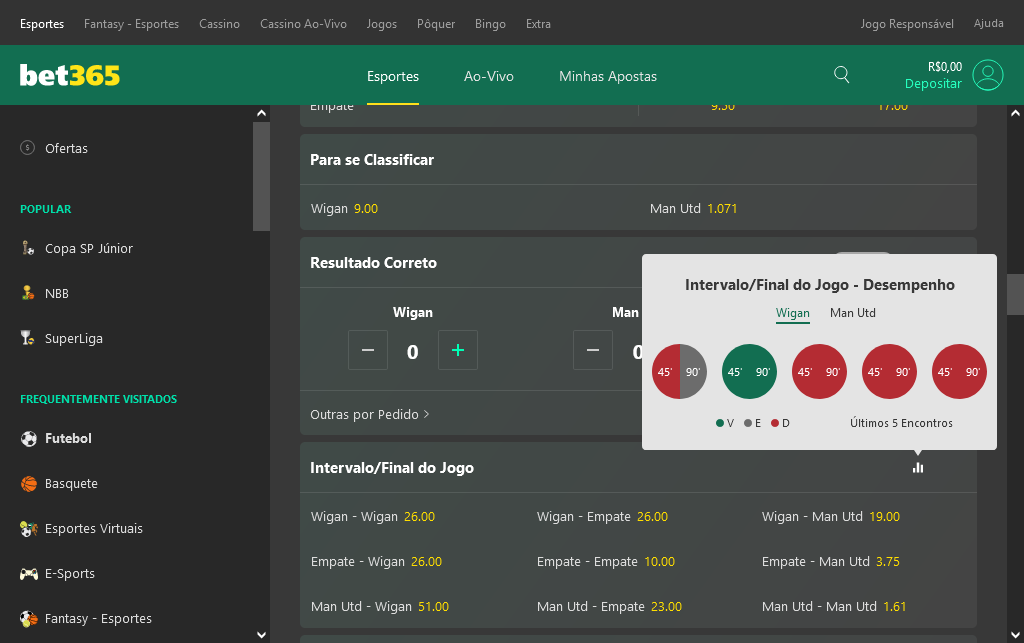This screenshot has width=1024, height=643.
Task: Decrease Man Utd score with minus button
Action: click(593, 350)
